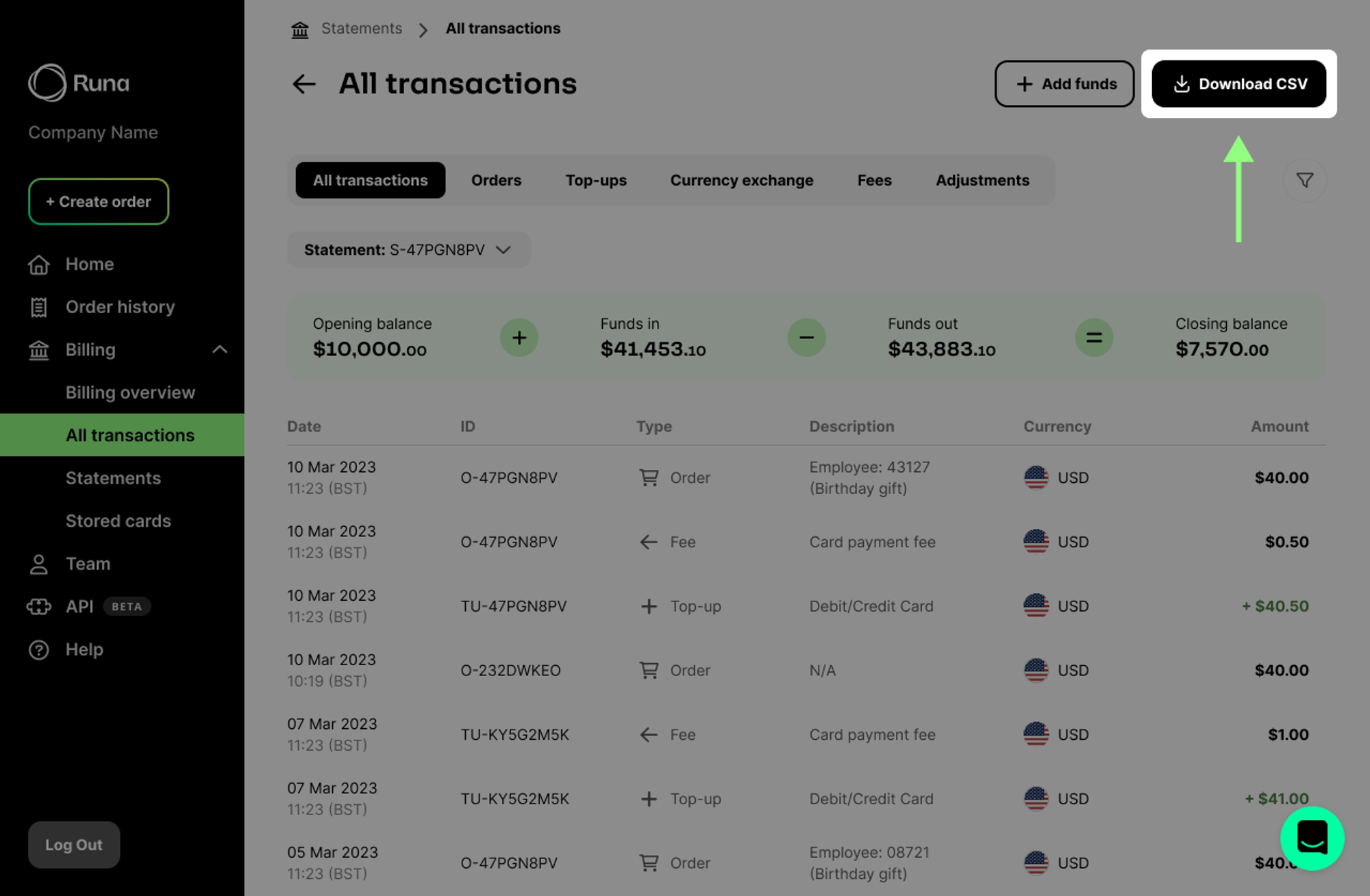
Task: Switch to the Fees tab
Action: pyautogui.click(x=874, y=180)
